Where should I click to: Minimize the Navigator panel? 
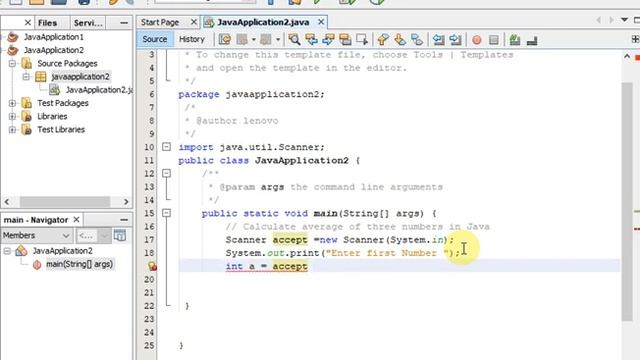click(124, 220)
